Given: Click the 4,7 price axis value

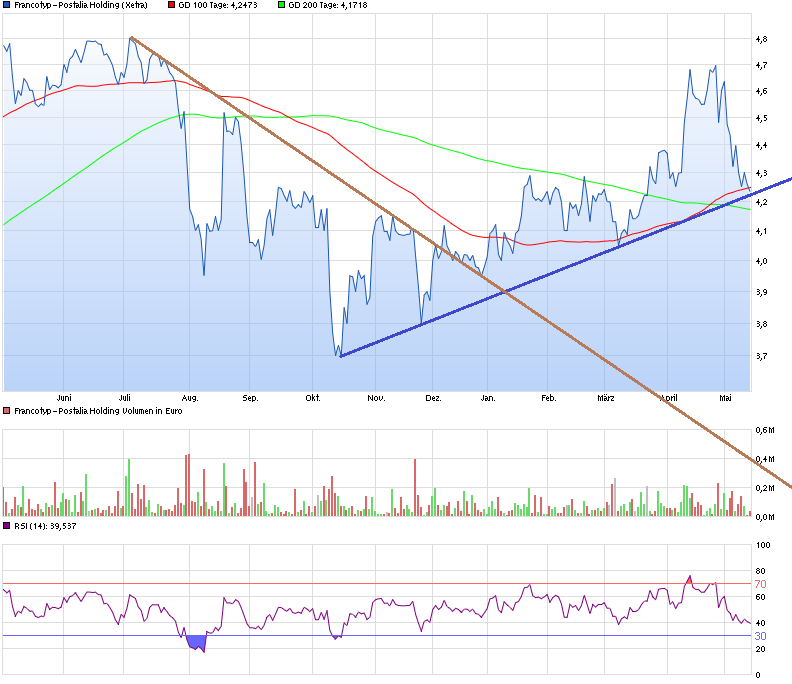Looking at the screenshot, I should [761, 65].
